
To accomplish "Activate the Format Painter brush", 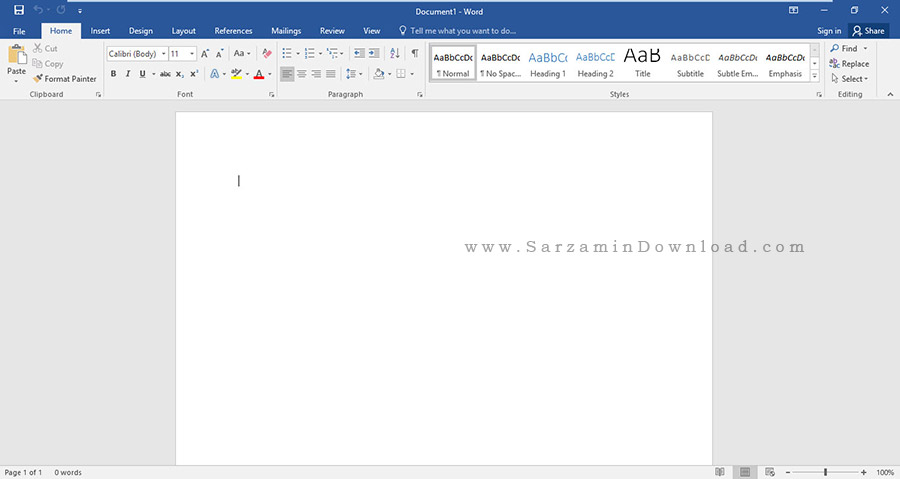I will 64,79.
